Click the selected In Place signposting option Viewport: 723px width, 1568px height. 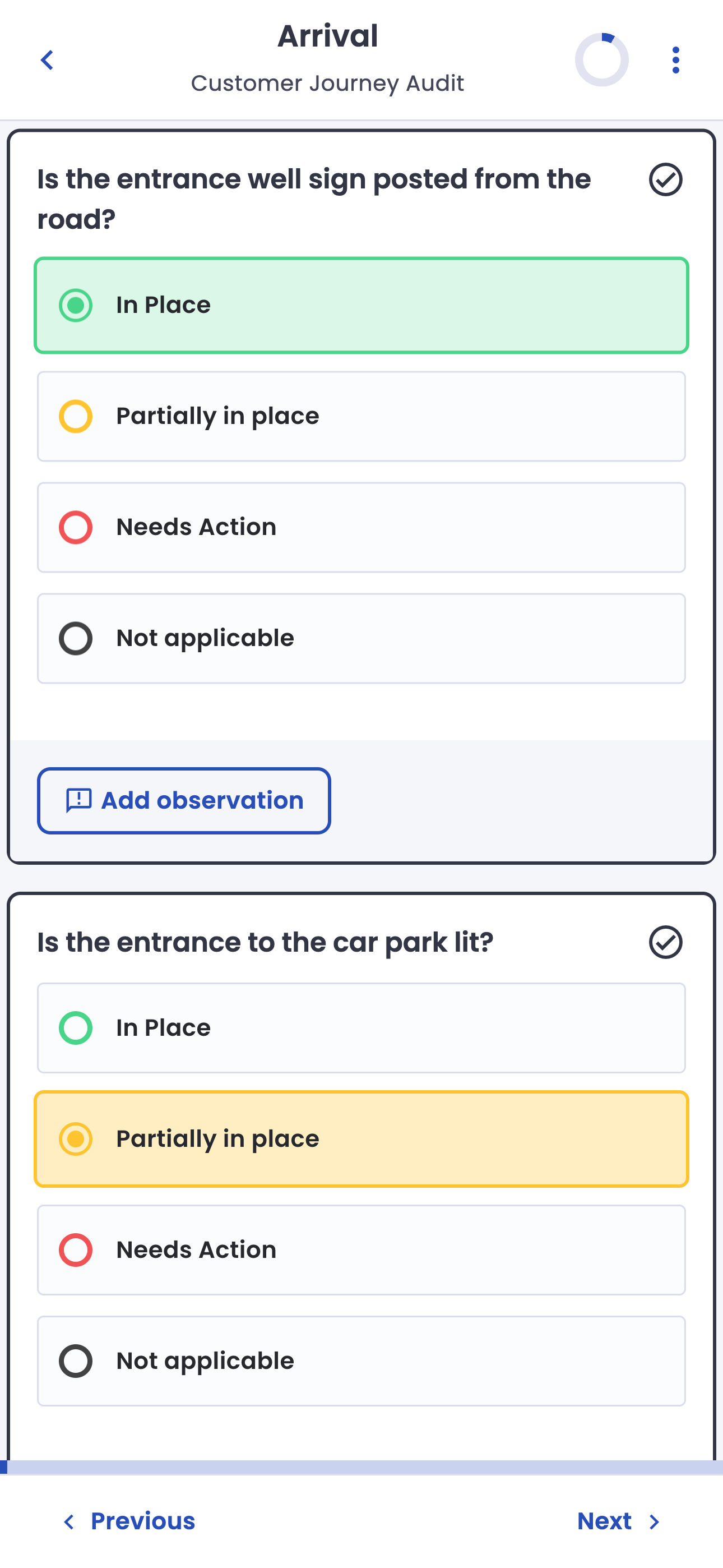[x=361, y=305]
